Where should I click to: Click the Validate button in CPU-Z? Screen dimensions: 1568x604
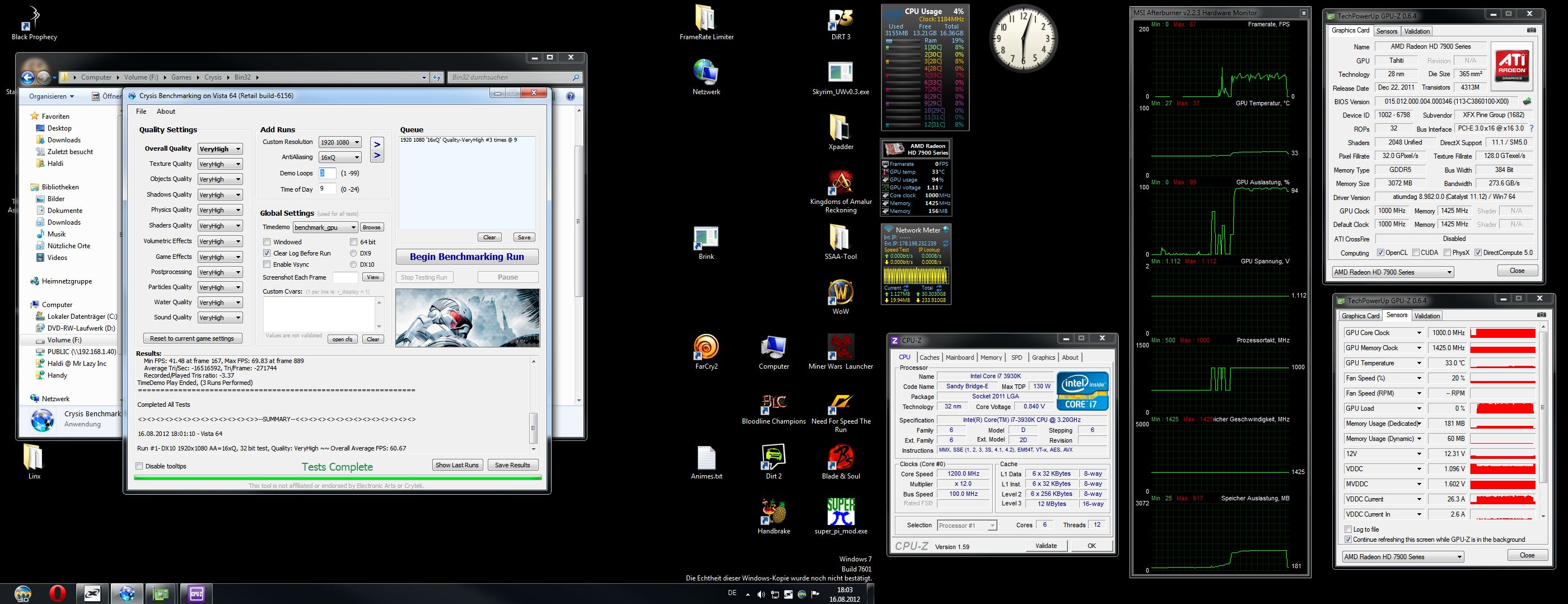pyautogui.click(x=1046, y=546)
